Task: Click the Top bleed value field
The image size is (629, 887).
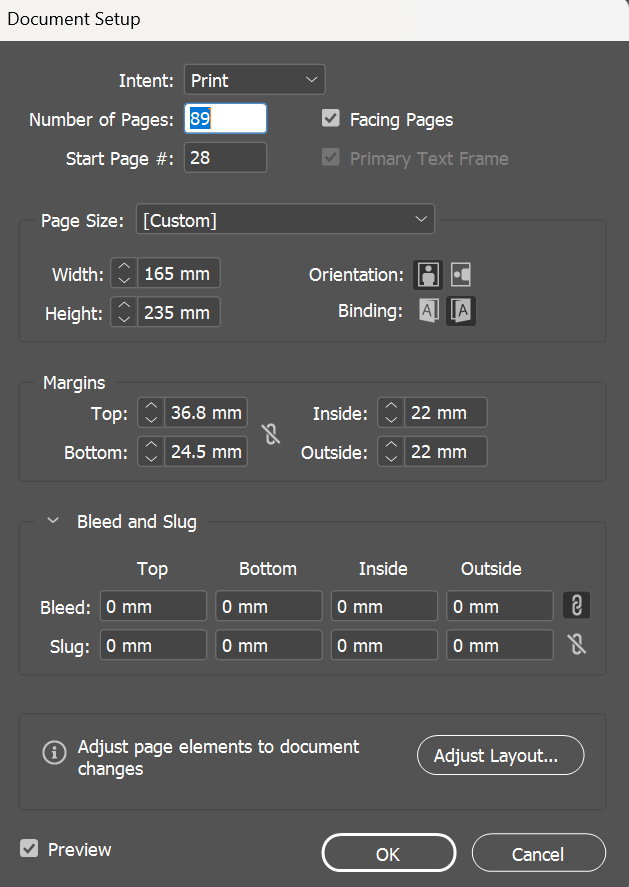Action: click(153, 606)
